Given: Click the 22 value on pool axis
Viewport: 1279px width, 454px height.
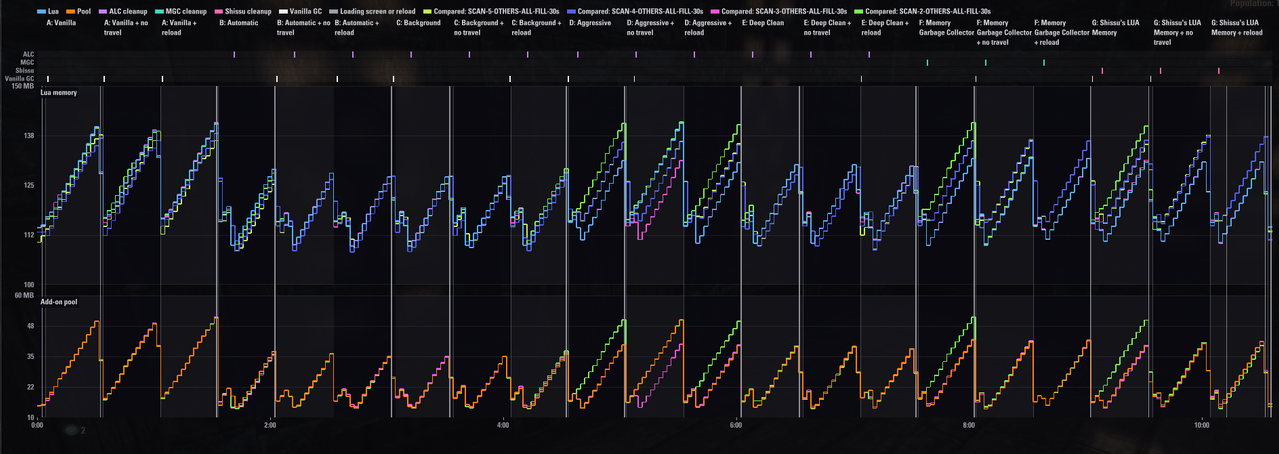Looking at the screenshot, I should (x=29, y=386).
